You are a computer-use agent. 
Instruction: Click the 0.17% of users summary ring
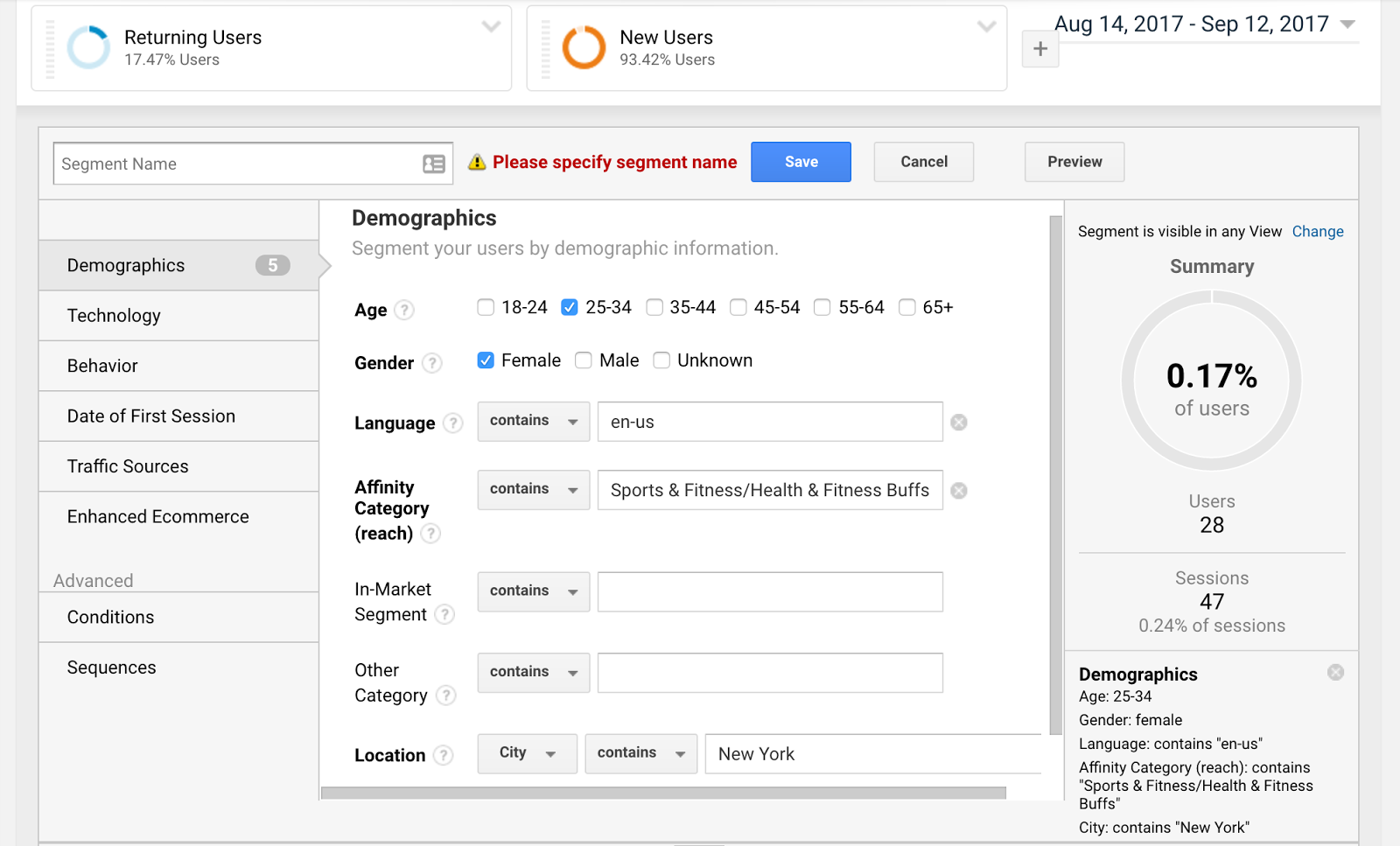(1212, 381)
